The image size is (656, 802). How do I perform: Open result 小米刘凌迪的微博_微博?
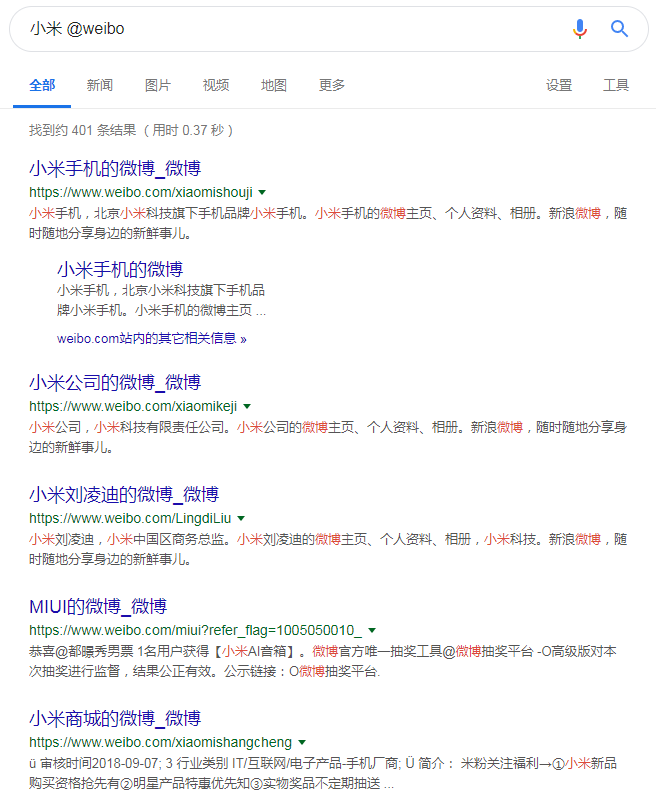(x=124, y=494)
